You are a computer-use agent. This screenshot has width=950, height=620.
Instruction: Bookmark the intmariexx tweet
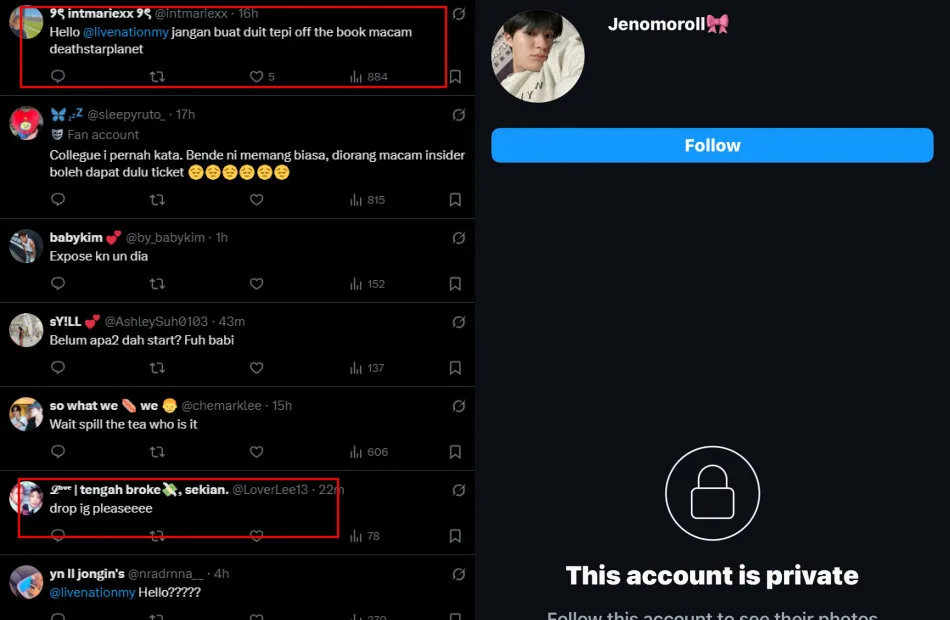455,77
